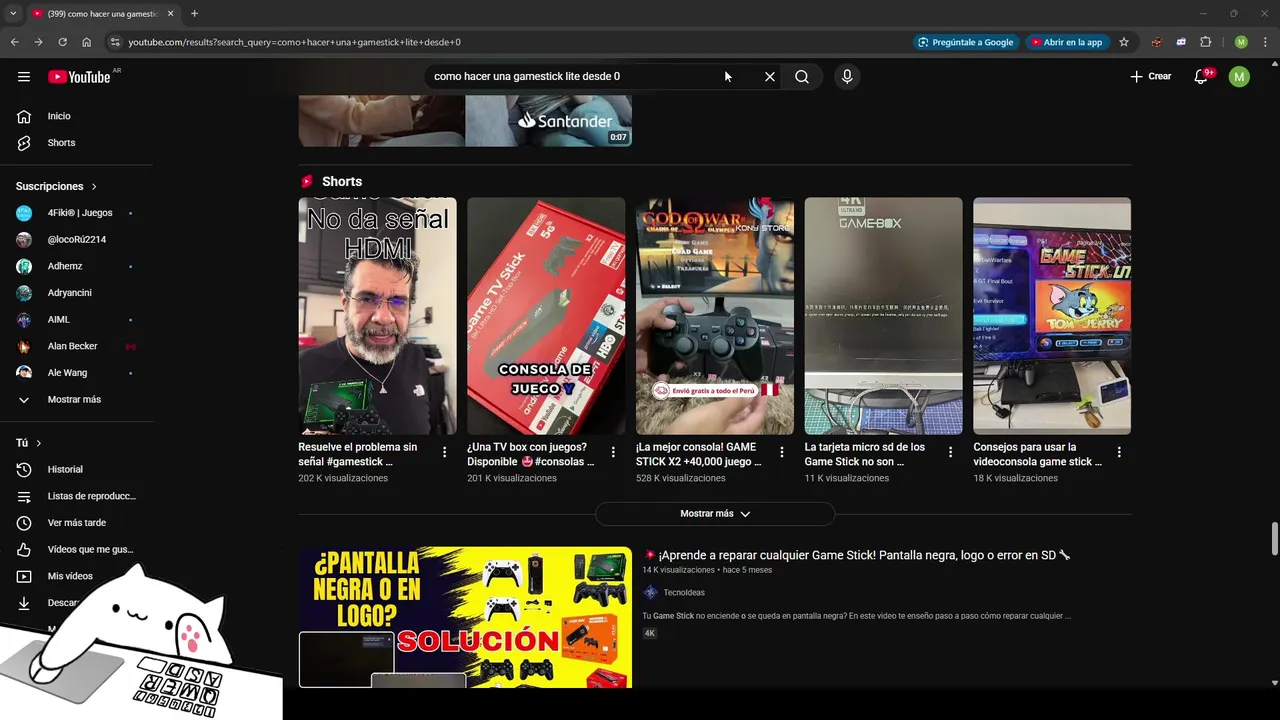Bookmark this page with the star
Screen dimensions: 1280x720
(x=1124, y=42)
